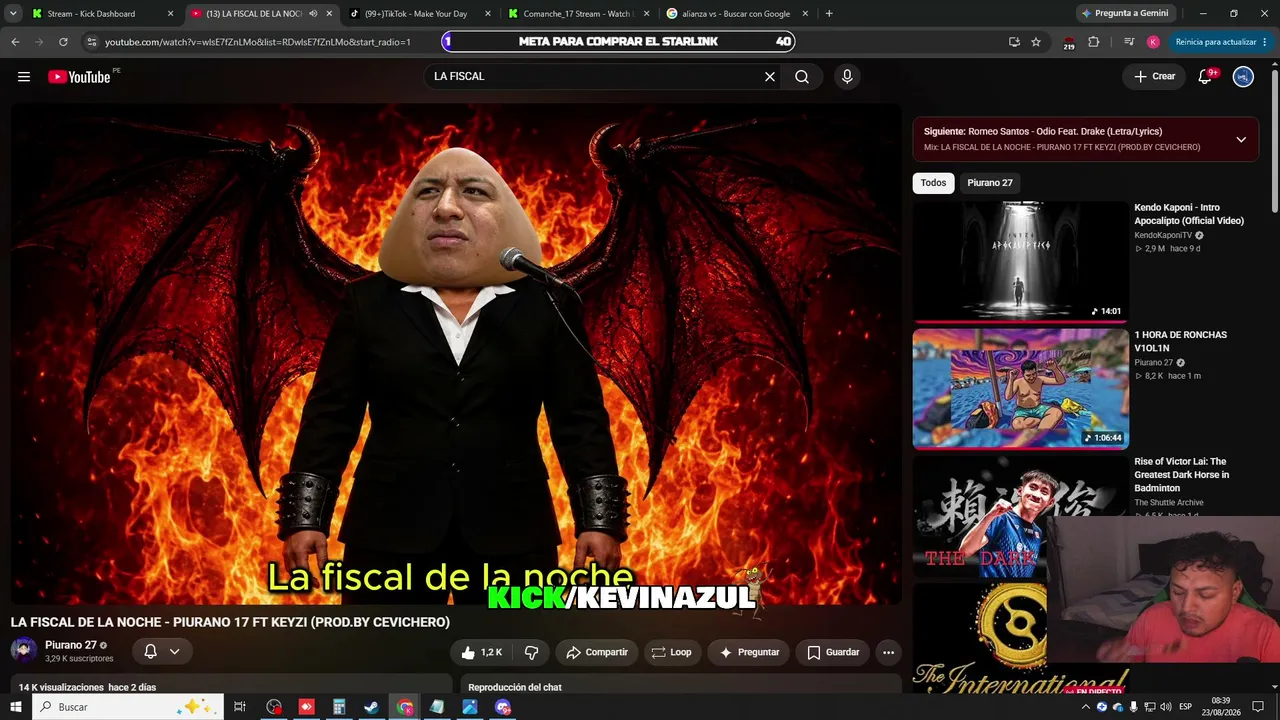The image size is (1280, 720).
Task: Open the Piurano 27 channel avatar
Action: (24, 651)
